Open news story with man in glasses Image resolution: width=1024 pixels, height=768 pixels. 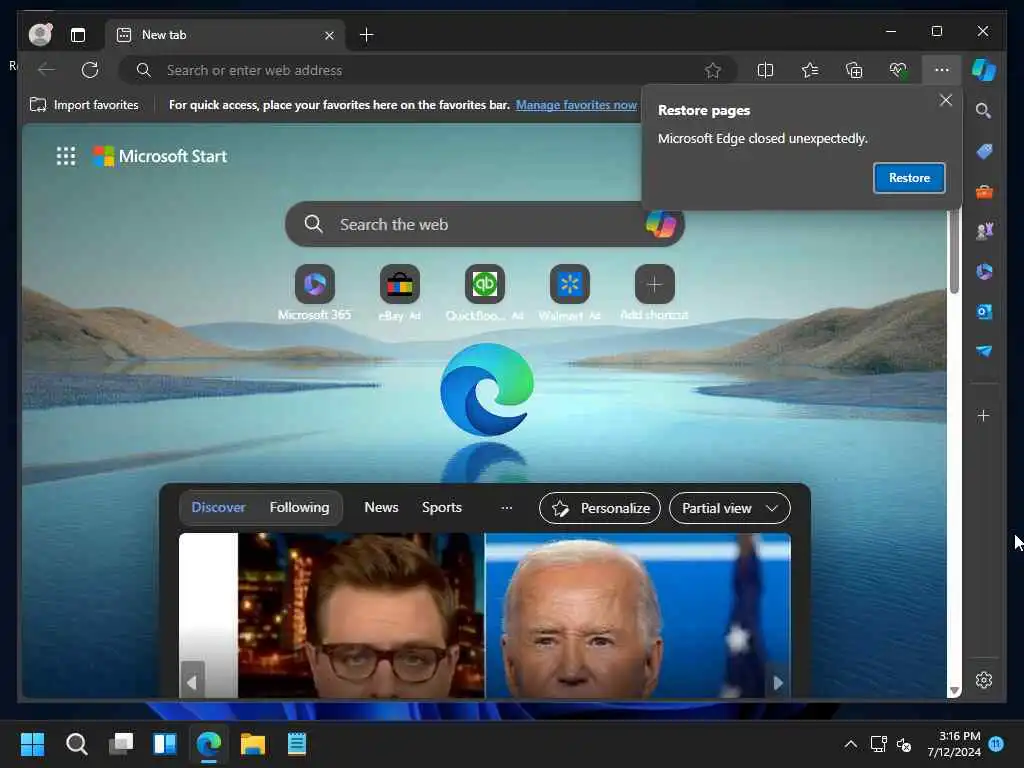[x=361, y=616]
